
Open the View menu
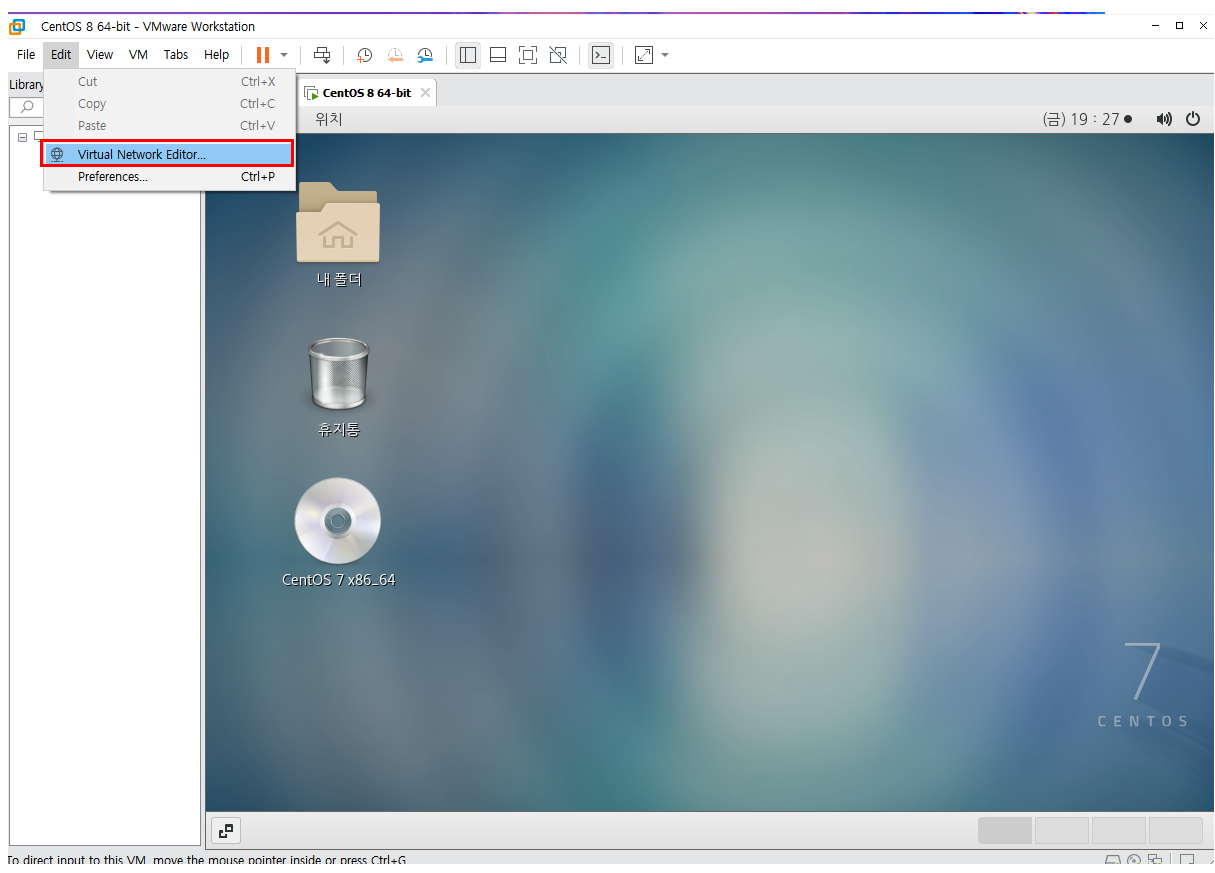(x=100, y=55)
